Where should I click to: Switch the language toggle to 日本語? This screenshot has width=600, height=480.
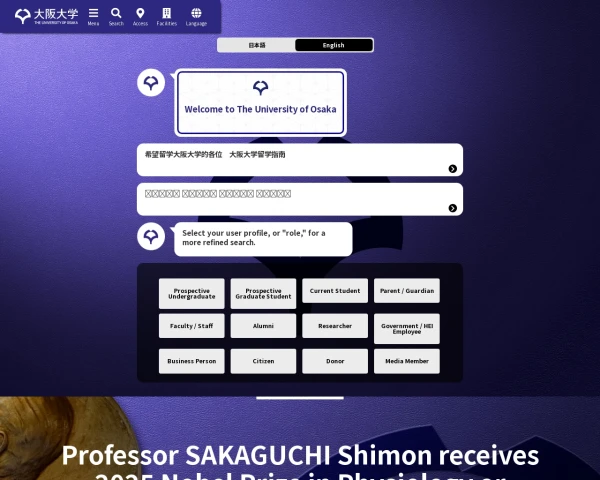[x=257, y=45]
